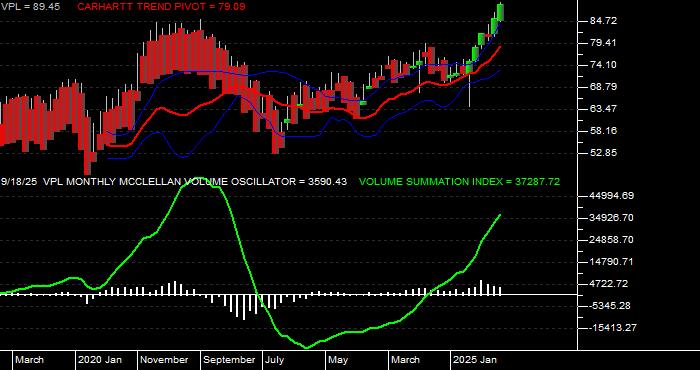Image resolution: width=700 pixels, height=370 pixels.
Task: Click the 74.10 price axis value
Action: pos(603,65)
